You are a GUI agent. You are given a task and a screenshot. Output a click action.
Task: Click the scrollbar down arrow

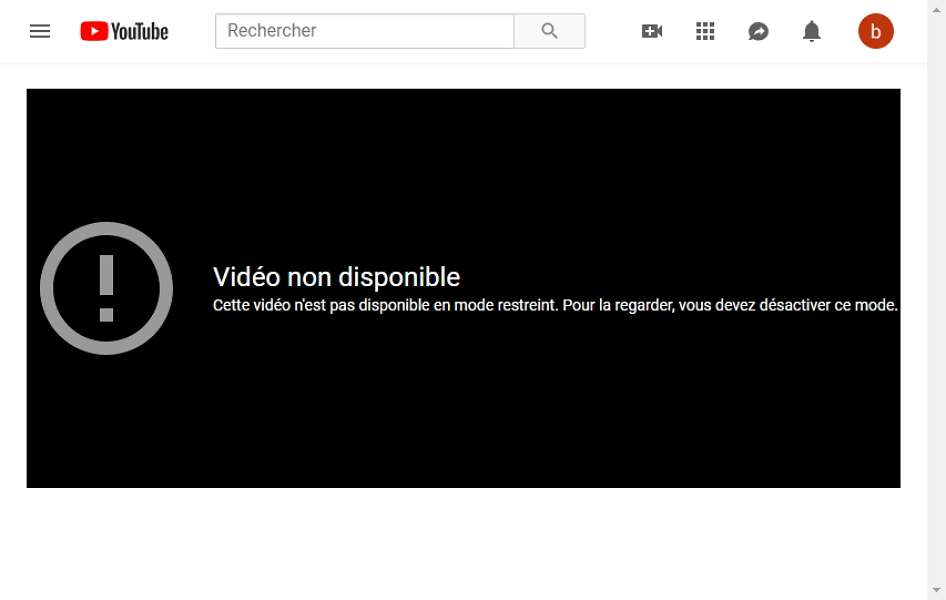point(936,590)
